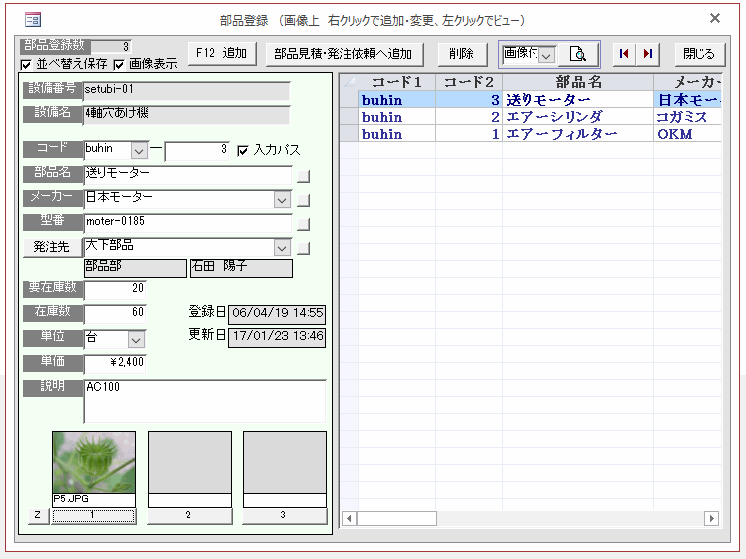Click the P5.JPG plant thumbnail
This screenshot has height=559, width=746.
tap(94, 462)
